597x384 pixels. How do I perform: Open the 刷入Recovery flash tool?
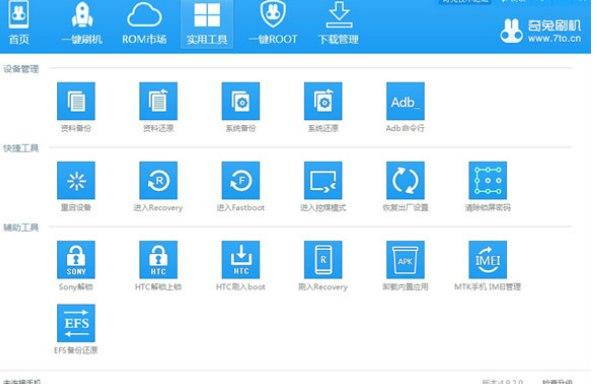[323, 260]
